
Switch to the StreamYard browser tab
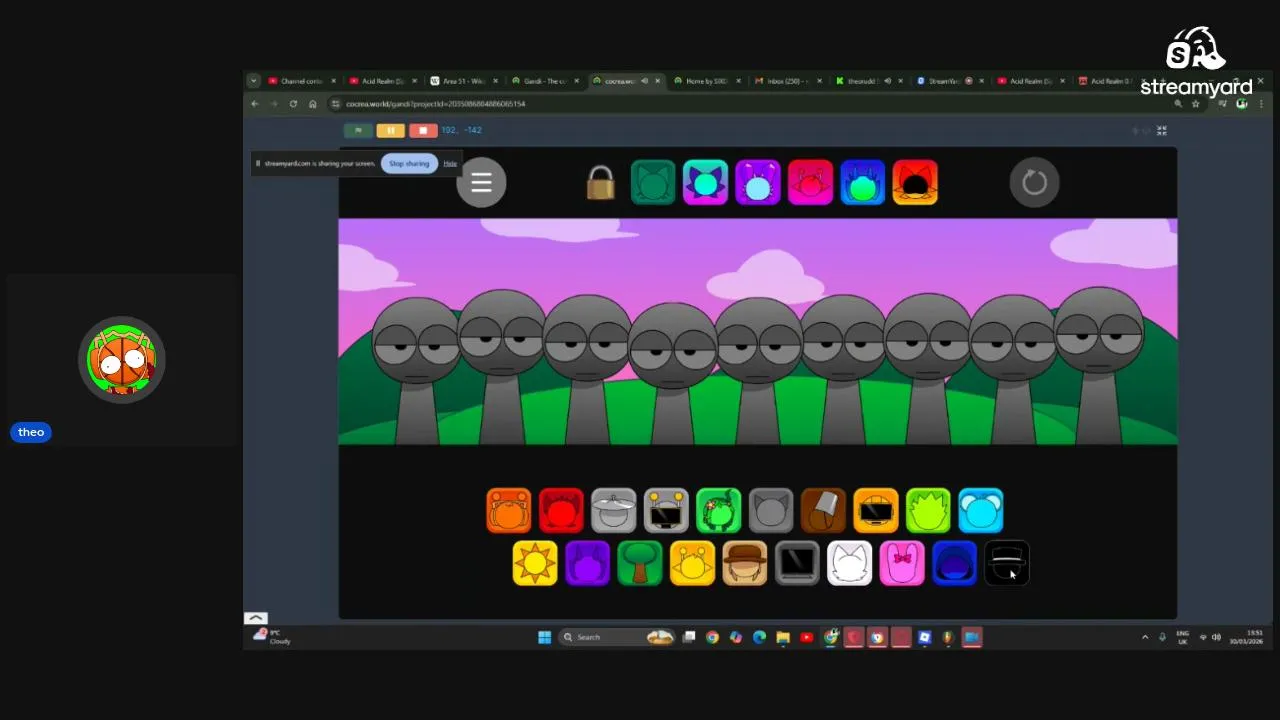950,81
